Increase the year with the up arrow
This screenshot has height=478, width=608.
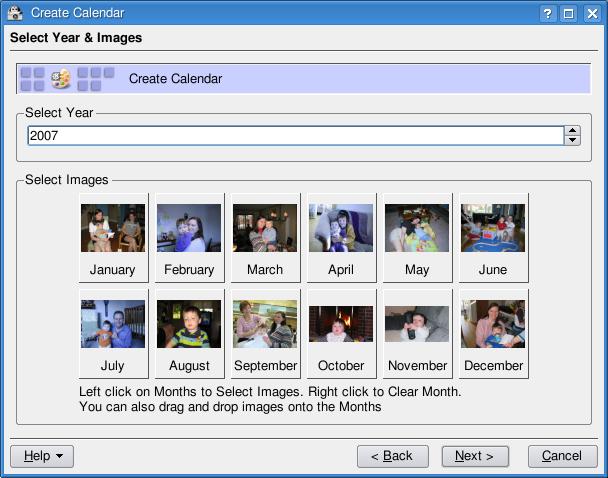tap(572, 130)
